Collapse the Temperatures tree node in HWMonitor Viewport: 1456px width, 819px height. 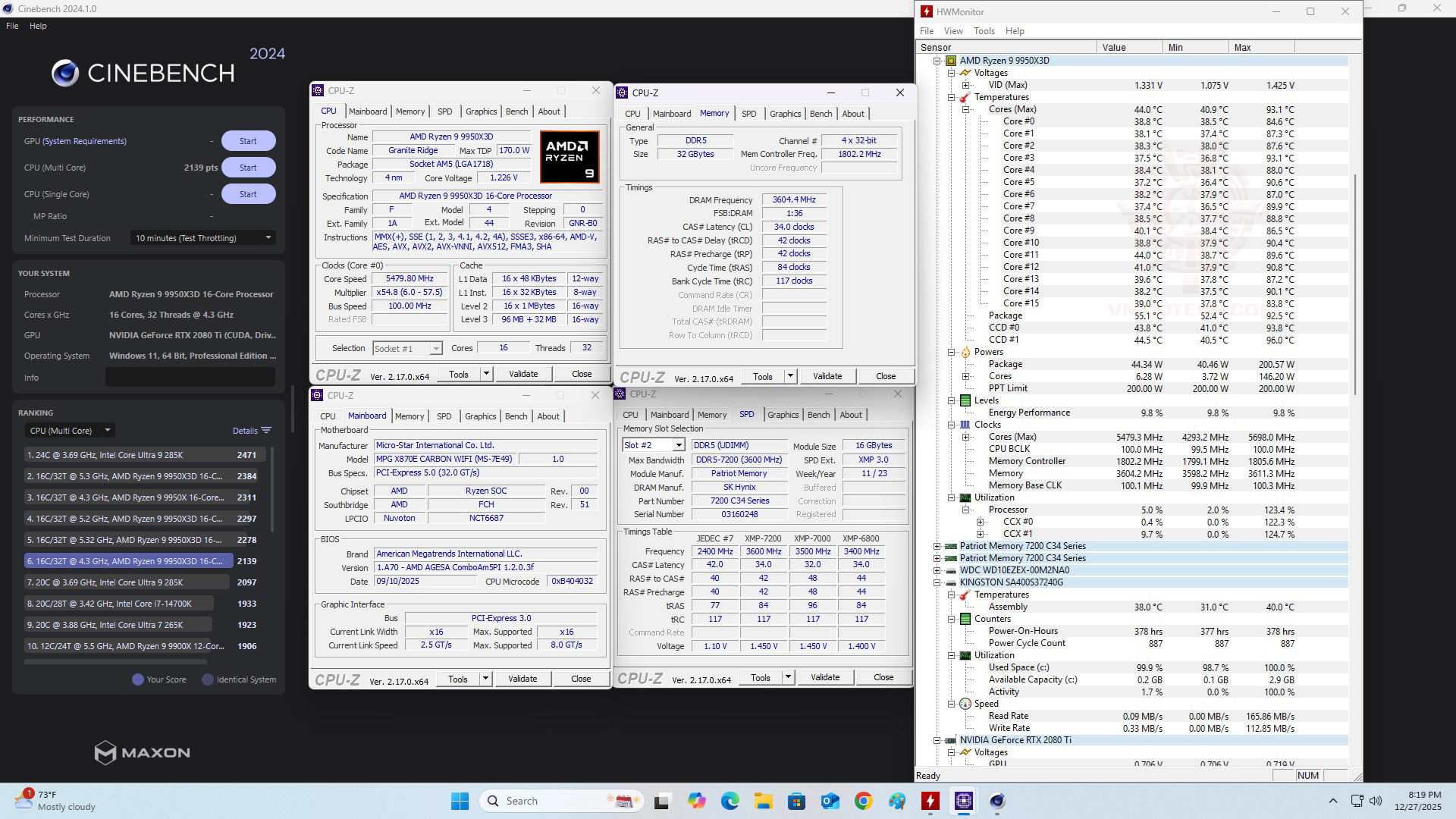[952, 97]
